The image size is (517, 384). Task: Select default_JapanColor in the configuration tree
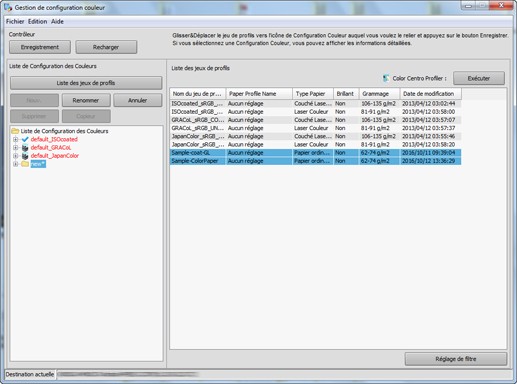click(x=55, y=156)
